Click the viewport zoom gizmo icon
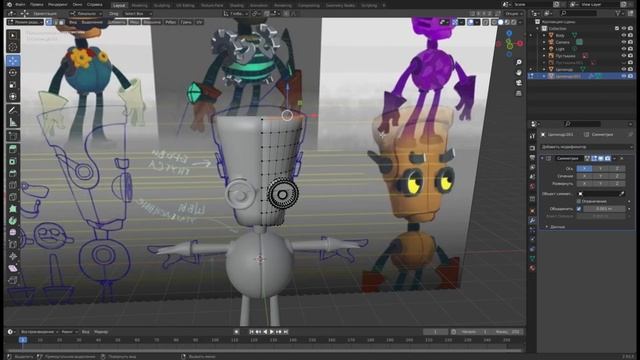 pos(519,62)
